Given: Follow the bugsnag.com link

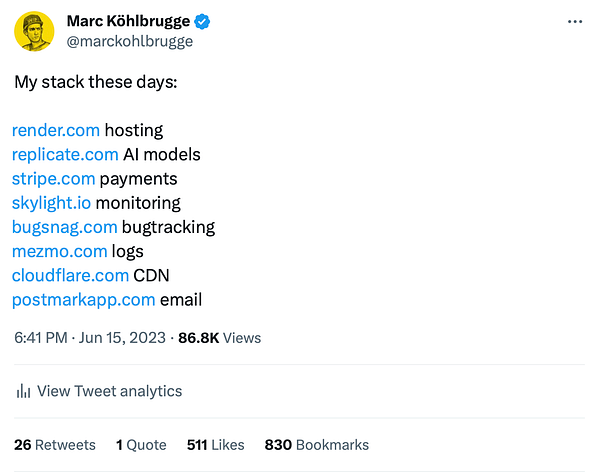Looking at the screenshot, I should (x=65, y=227).
